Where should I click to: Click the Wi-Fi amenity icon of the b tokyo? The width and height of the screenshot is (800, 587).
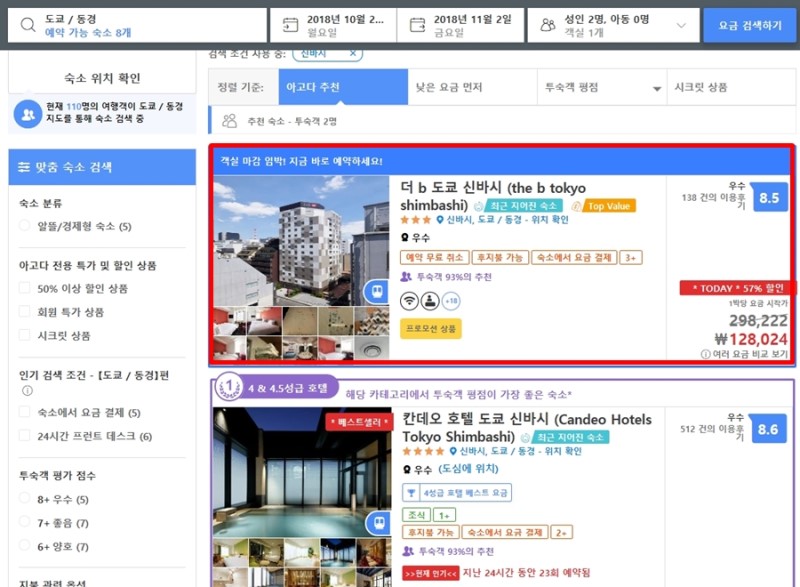click(409, 301)
